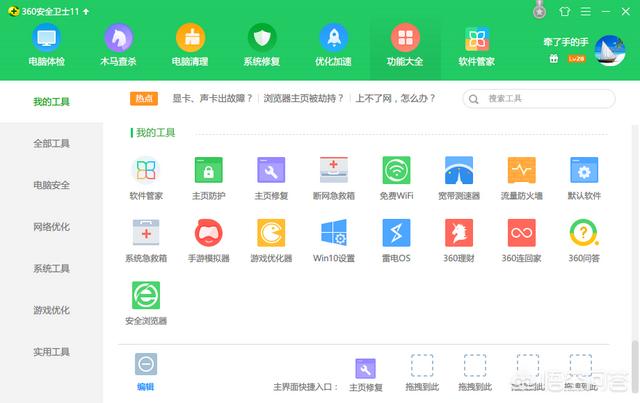Select 实用工具 sidebar tab
640x403 pixels.
coord(51,352)
